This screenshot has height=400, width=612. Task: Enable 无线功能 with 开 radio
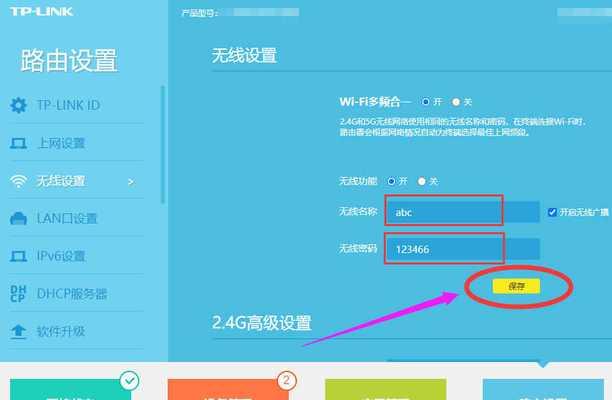391,181
